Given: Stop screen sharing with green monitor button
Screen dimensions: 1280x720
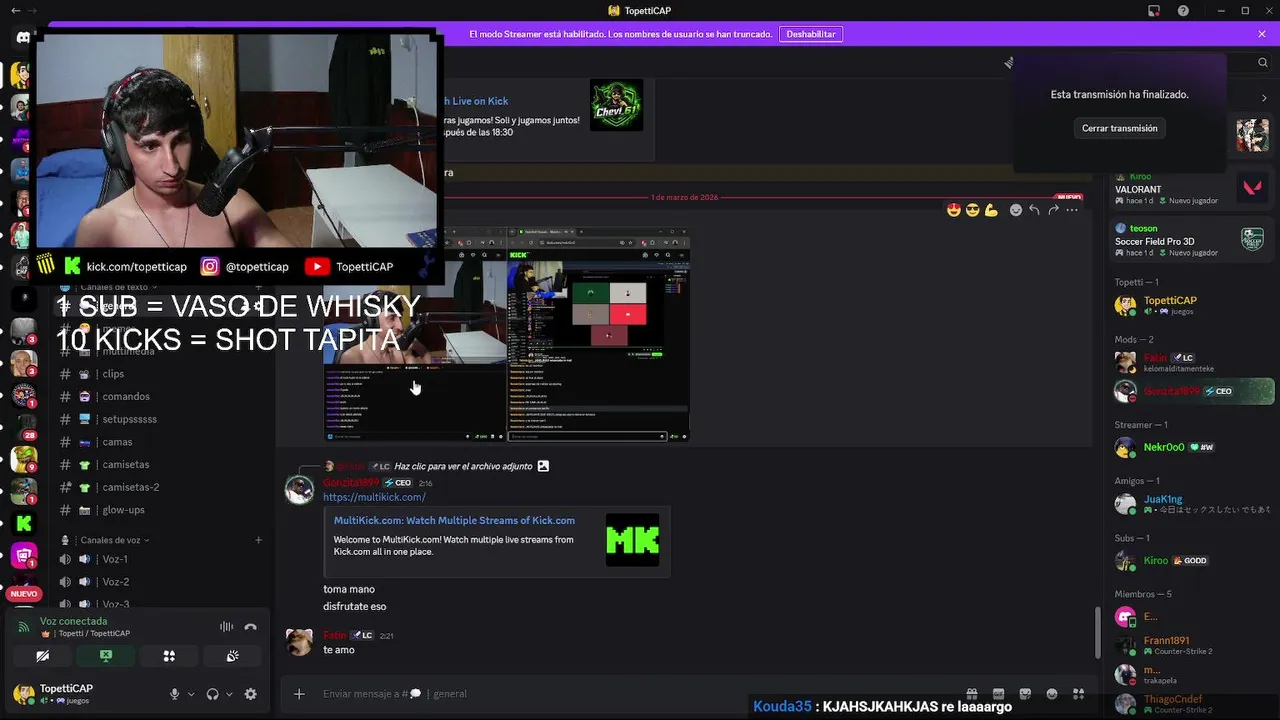Looking at the screenshot, I should pyautogui.click(x=106, y=656).
